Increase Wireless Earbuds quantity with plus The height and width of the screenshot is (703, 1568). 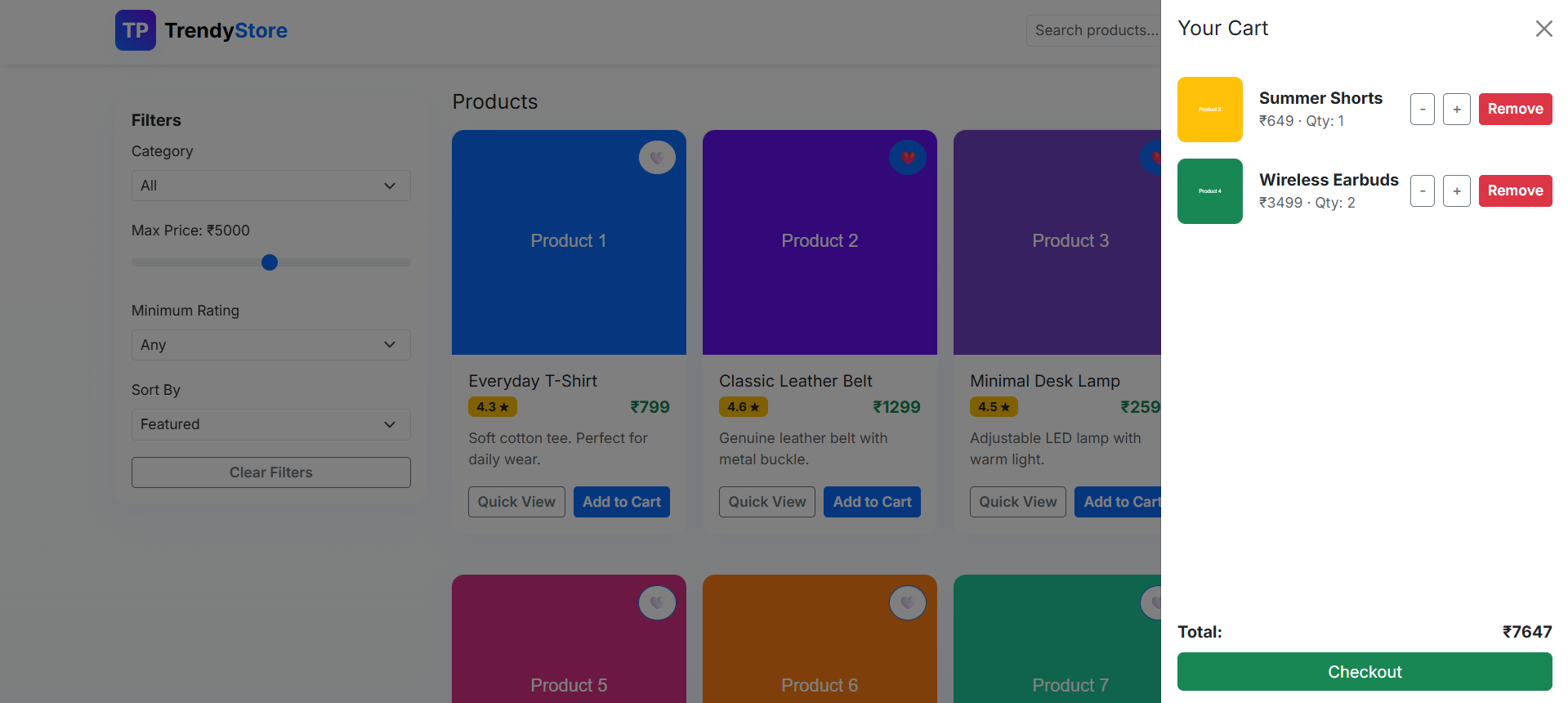1456,191
